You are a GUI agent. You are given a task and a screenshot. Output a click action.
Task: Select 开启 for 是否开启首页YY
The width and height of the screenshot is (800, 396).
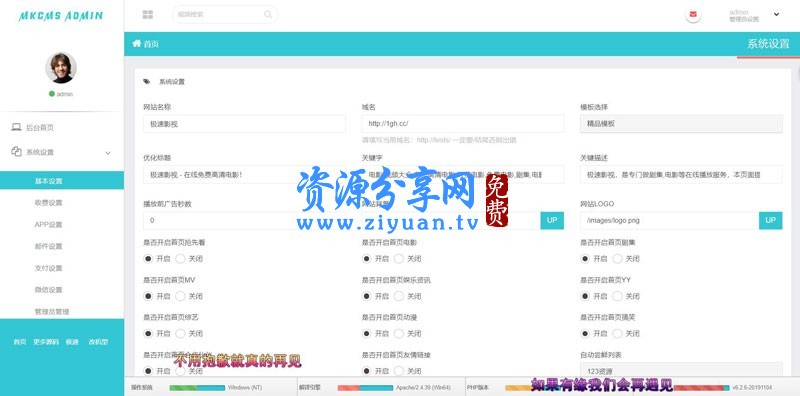point(585,296)
